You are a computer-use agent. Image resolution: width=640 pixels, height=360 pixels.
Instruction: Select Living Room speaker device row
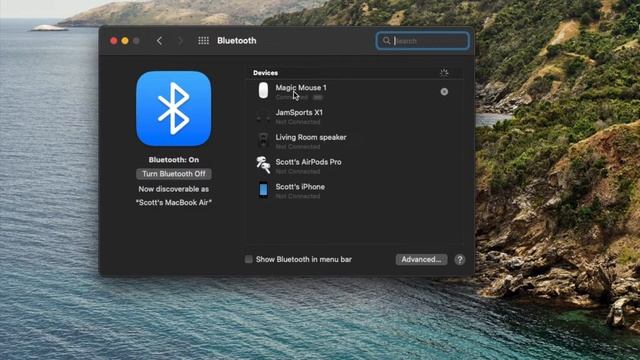(x=354, y=141)
